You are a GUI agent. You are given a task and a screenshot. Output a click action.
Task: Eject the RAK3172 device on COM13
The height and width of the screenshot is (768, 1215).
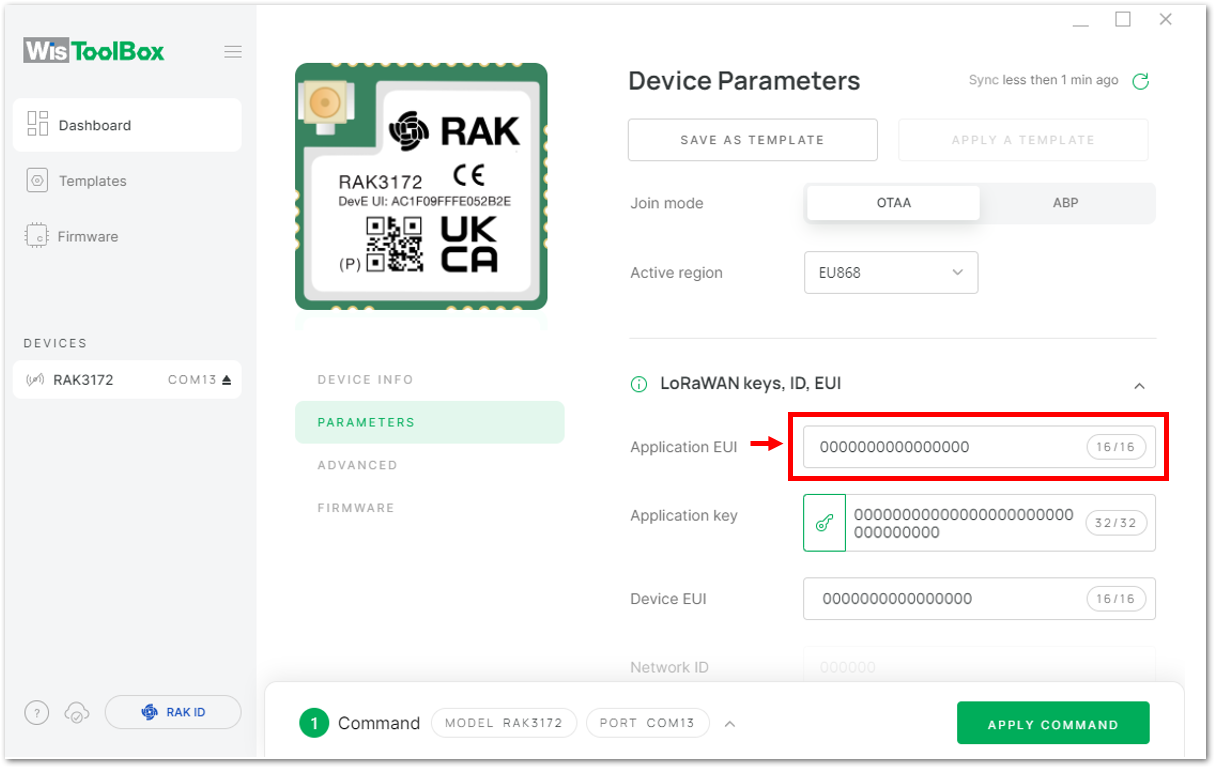coord(227,380)
